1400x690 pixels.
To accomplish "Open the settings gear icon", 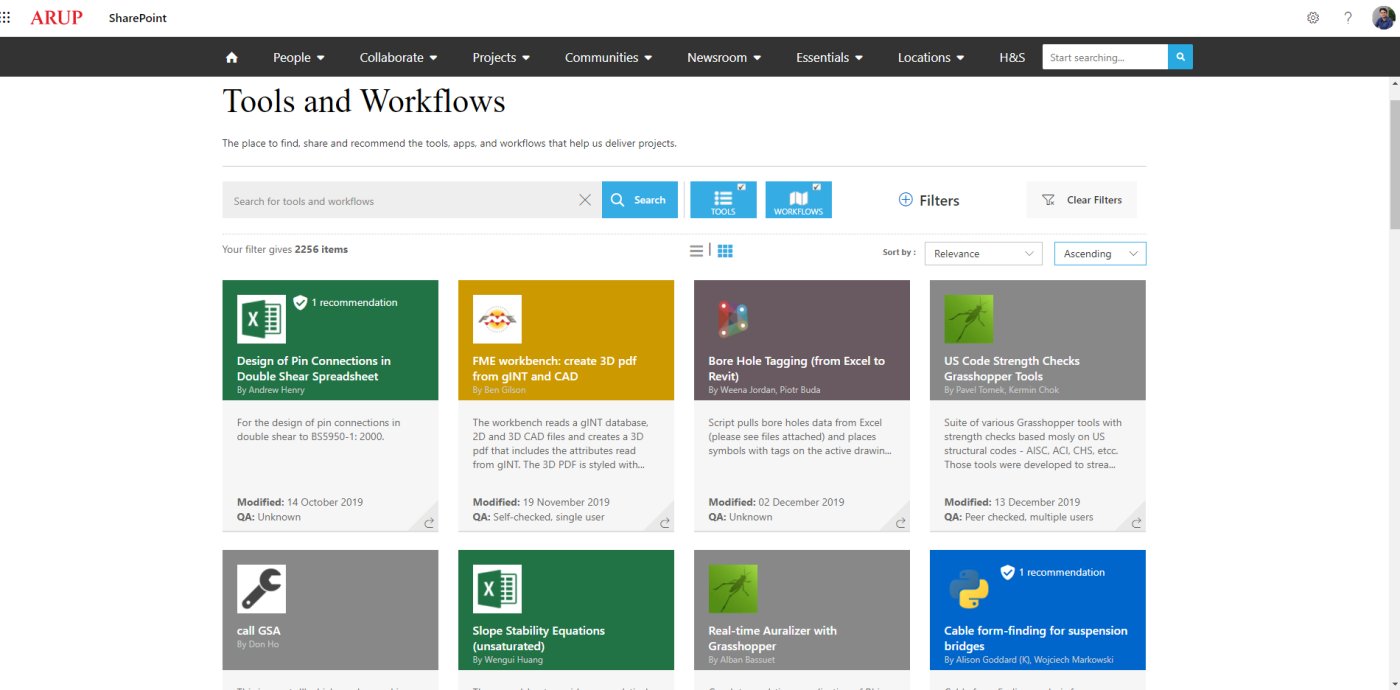I will [x=1313, y=18].
